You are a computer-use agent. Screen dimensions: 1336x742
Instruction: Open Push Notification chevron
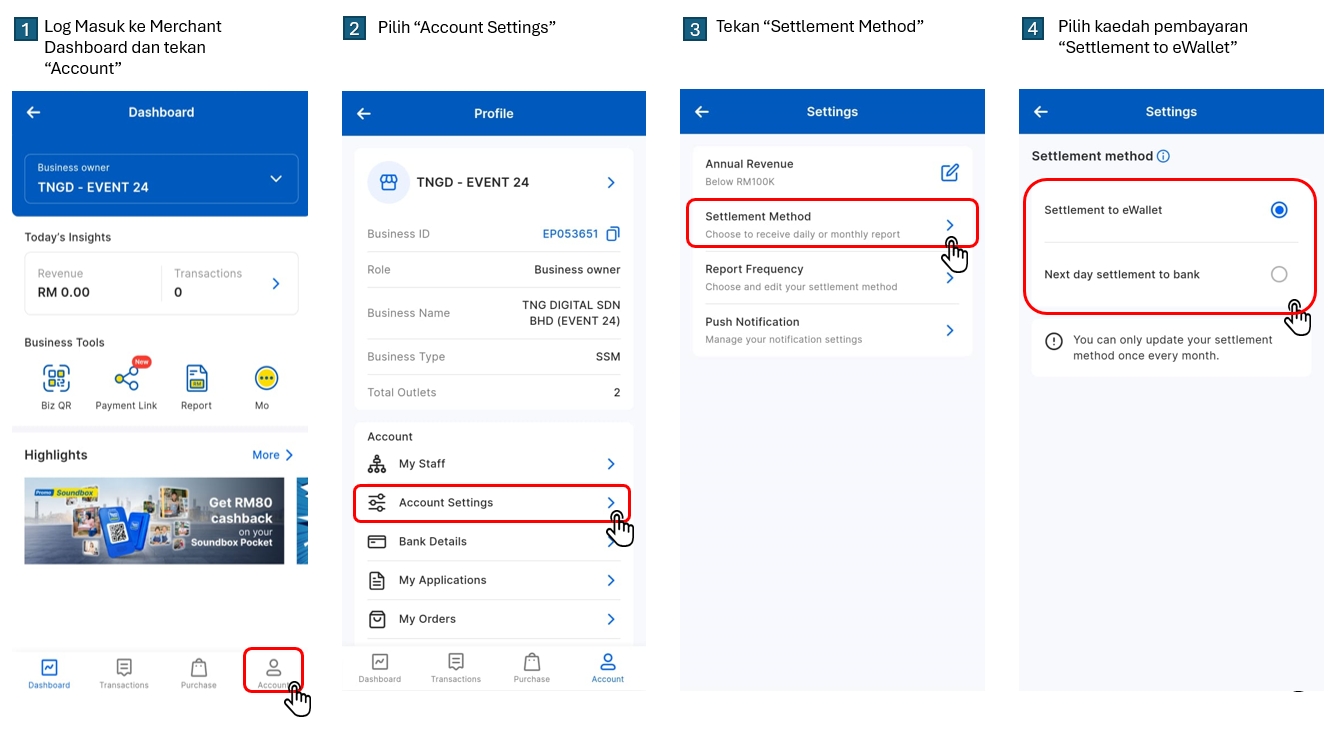[950, 330]
